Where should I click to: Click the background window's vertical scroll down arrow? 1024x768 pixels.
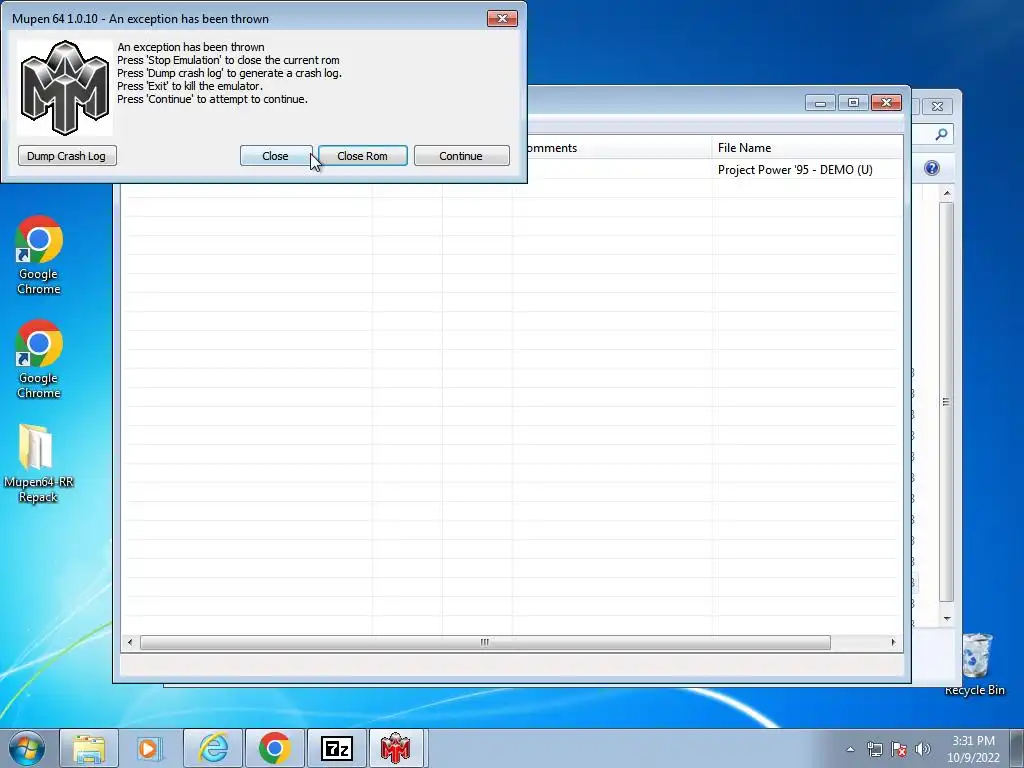(x=947, y=618)
